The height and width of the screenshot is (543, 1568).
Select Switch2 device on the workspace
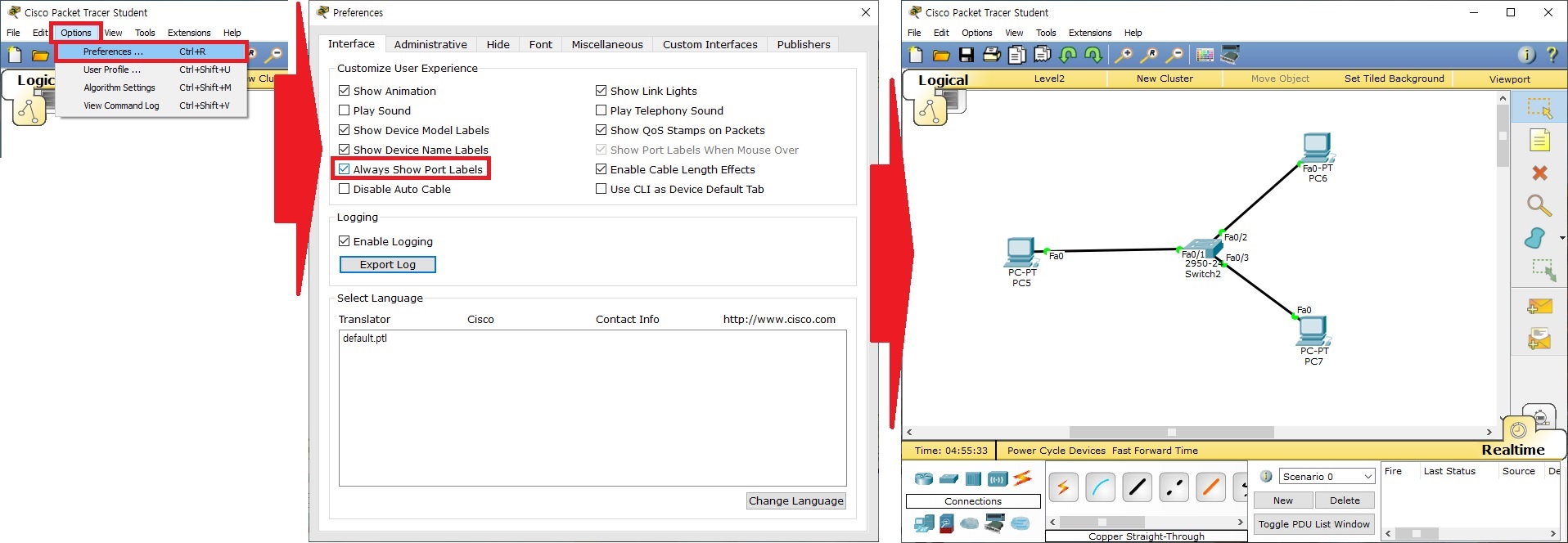[1202, 249]
